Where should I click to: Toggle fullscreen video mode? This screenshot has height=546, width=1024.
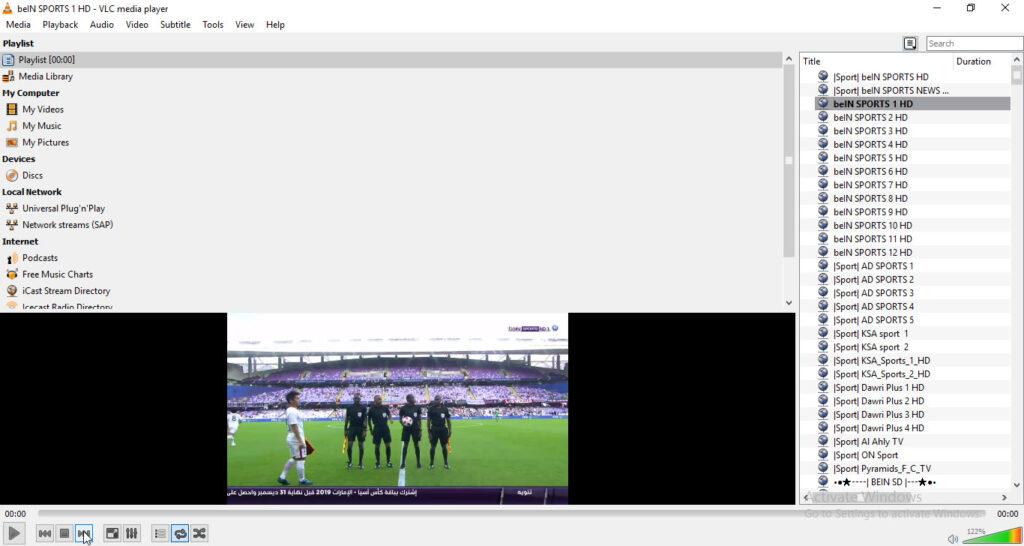point(112,534)
